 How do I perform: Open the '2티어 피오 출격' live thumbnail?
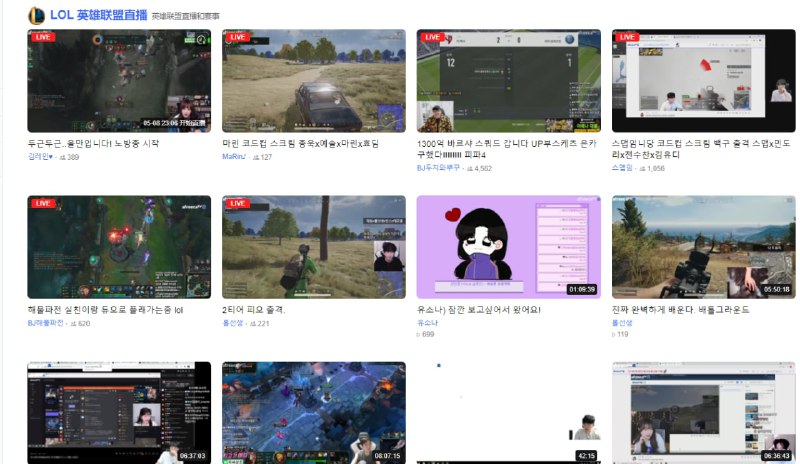point(314,247)
